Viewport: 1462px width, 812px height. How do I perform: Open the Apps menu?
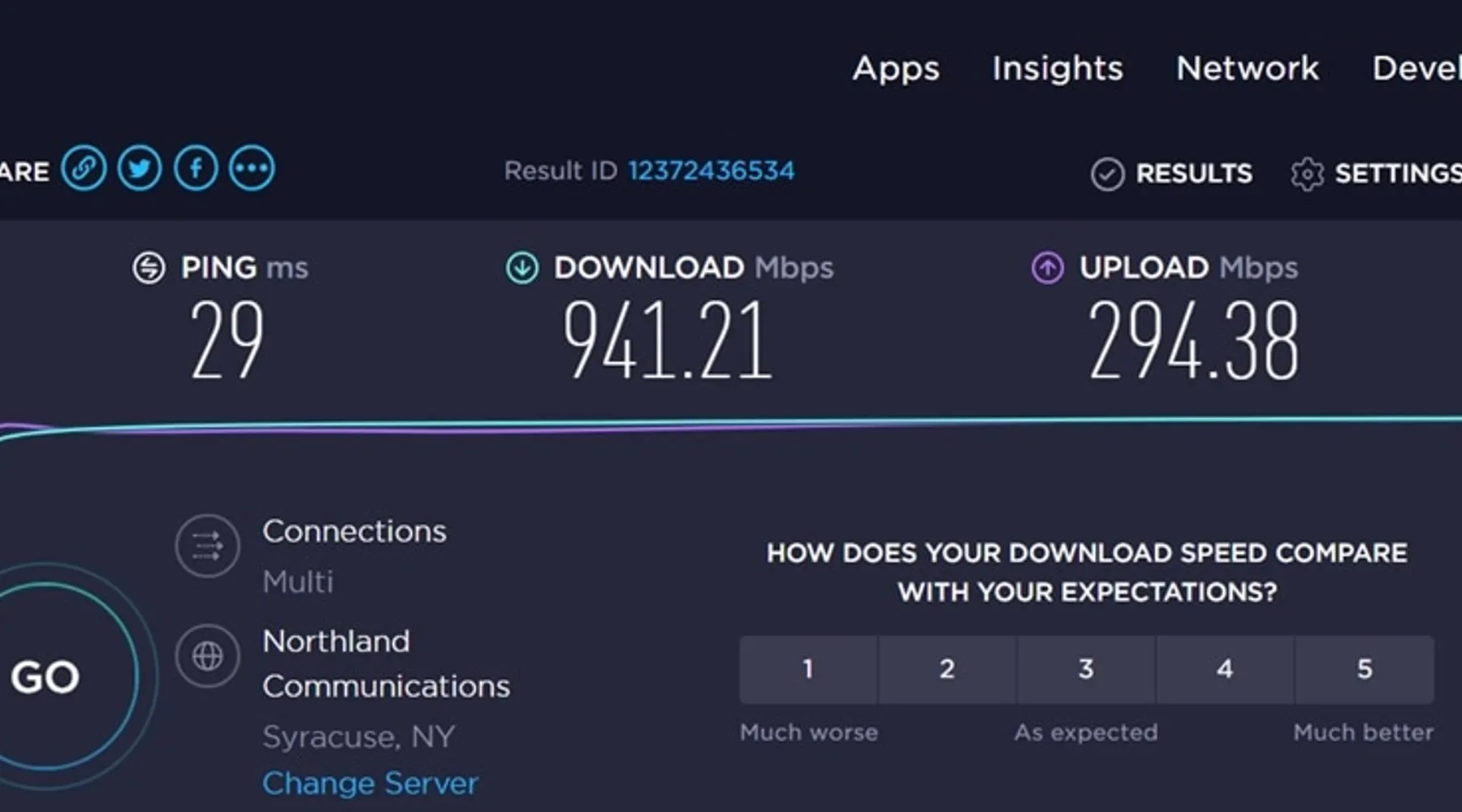click(x=896, y=68)
